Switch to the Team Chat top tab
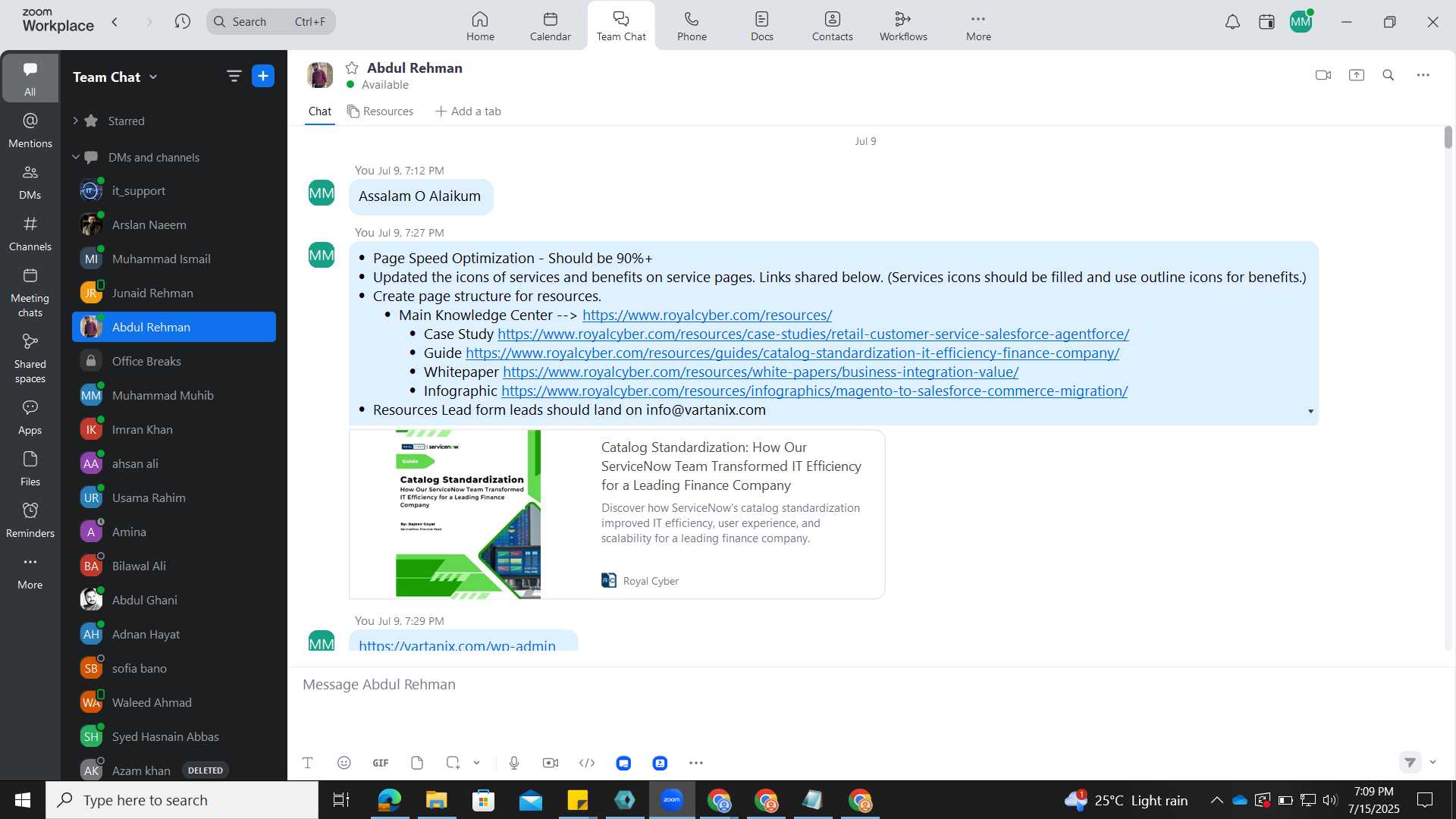 click(x=621, y=26)
